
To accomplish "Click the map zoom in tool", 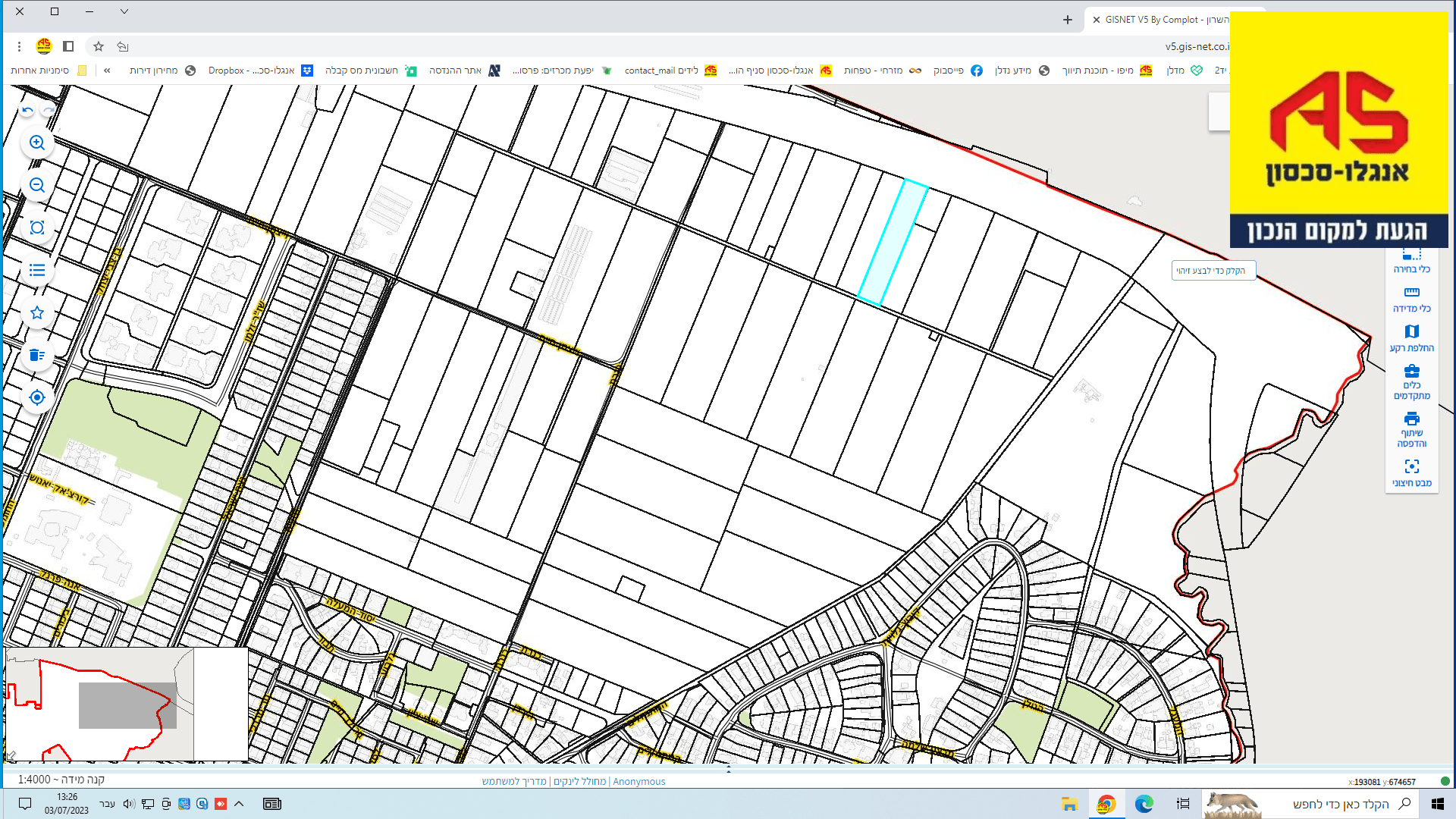I will point(36,143).
